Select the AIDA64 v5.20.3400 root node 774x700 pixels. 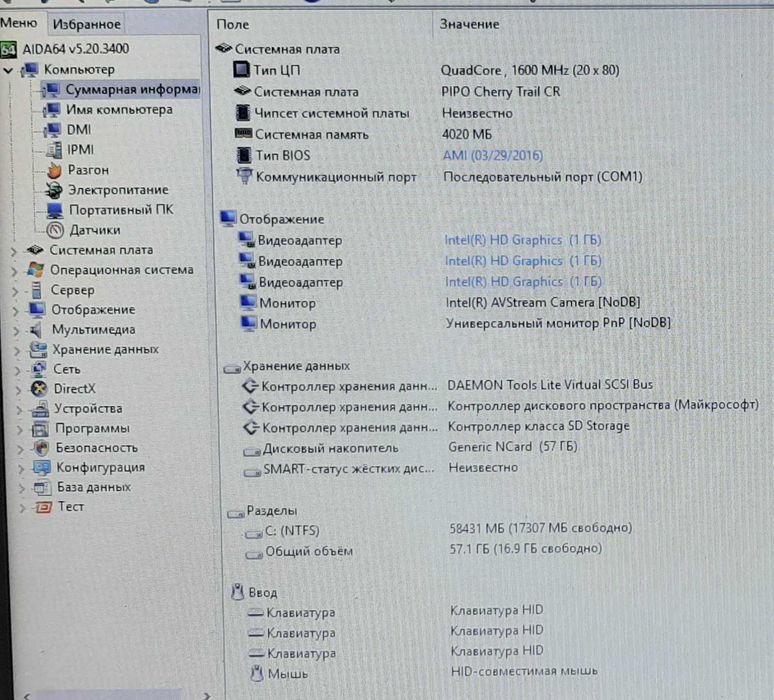pyautogui.click(x=76, y=48)
